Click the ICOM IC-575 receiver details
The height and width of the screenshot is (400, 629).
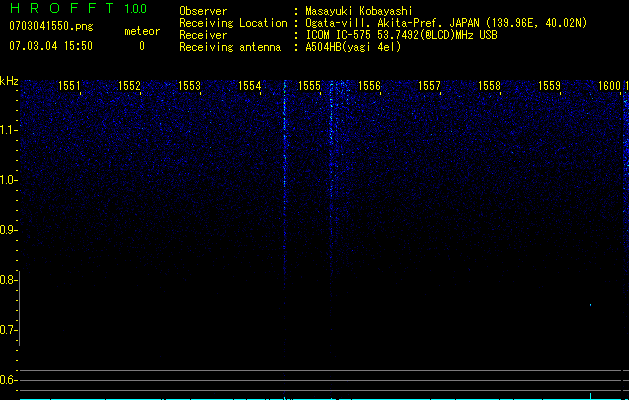click(401, 35)
